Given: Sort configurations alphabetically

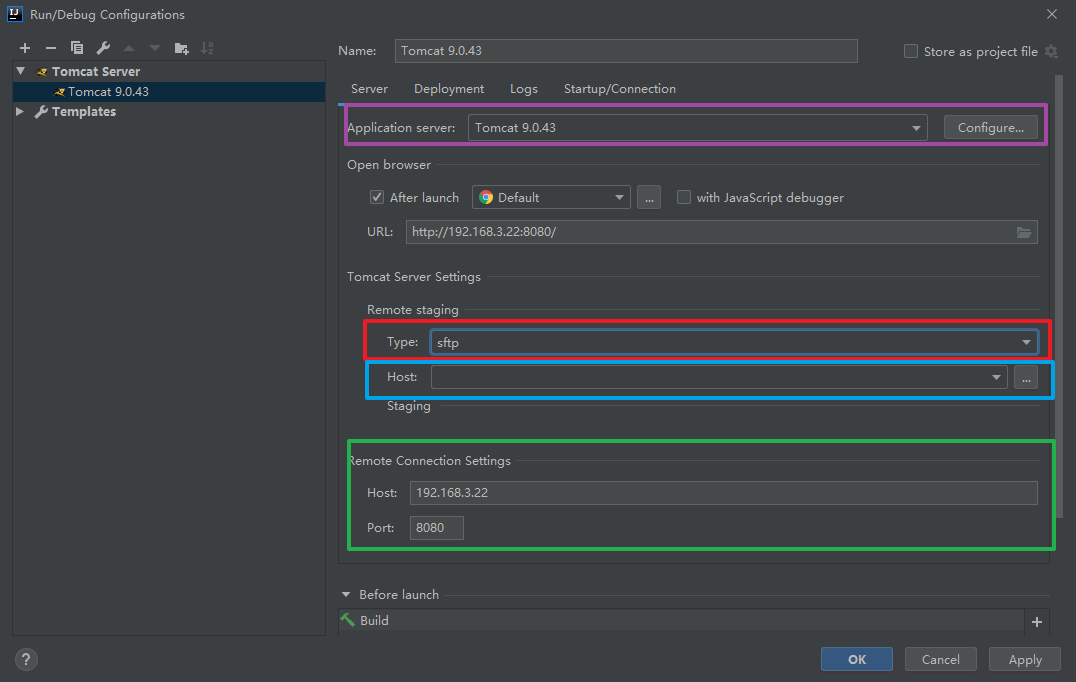Looking at the screenshot, I should coord(207,48).
